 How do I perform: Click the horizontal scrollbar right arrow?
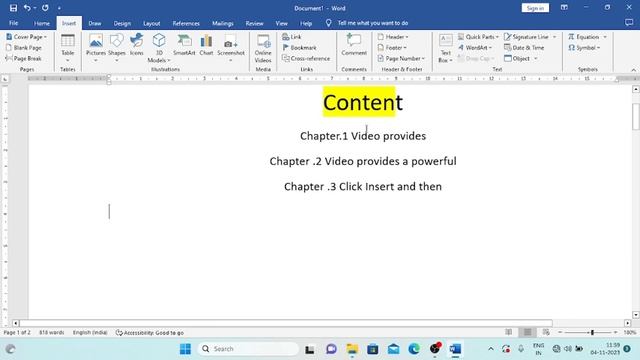[x=627, y=323]
